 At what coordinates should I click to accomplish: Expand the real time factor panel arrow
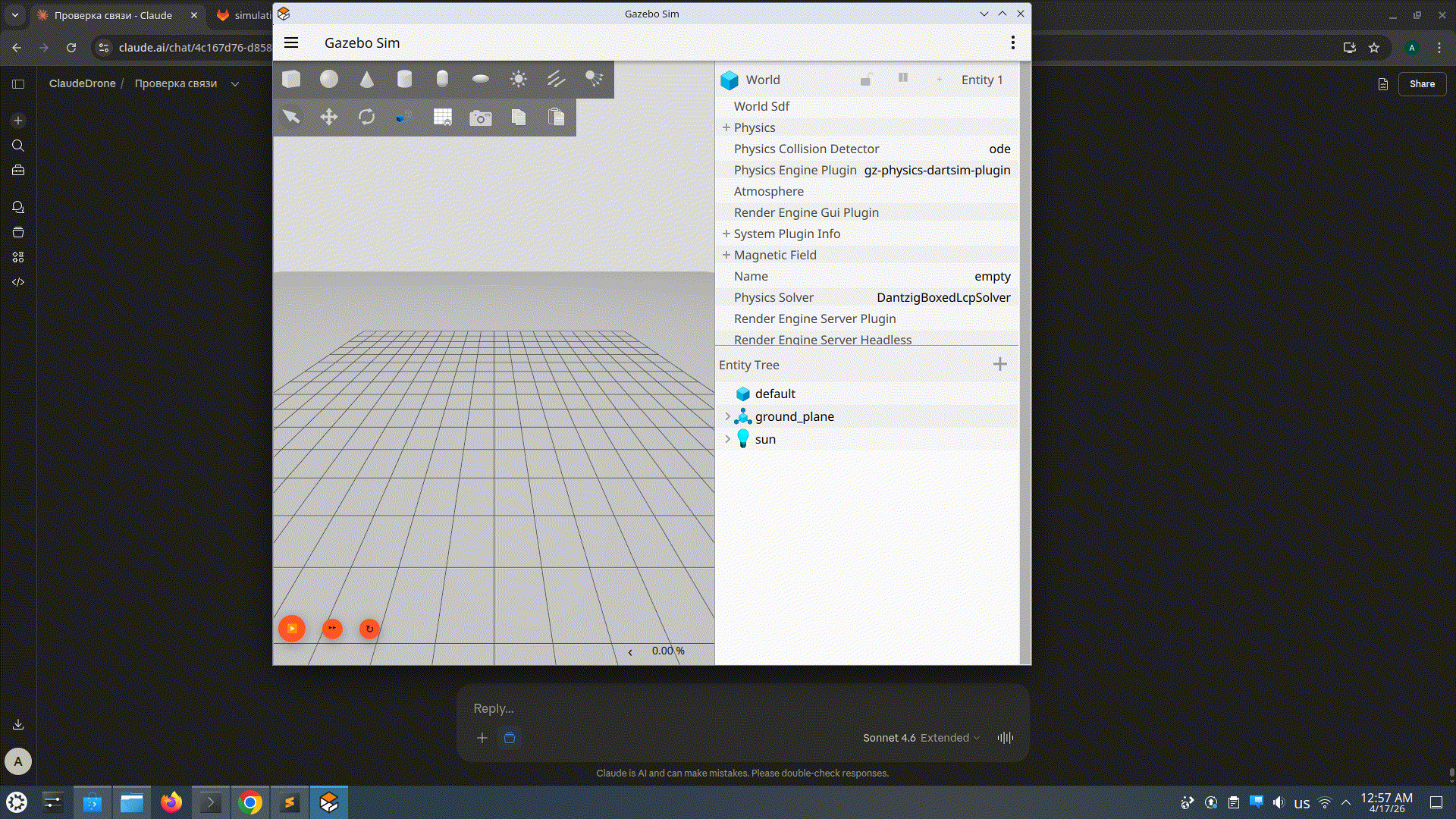[630, 652]
